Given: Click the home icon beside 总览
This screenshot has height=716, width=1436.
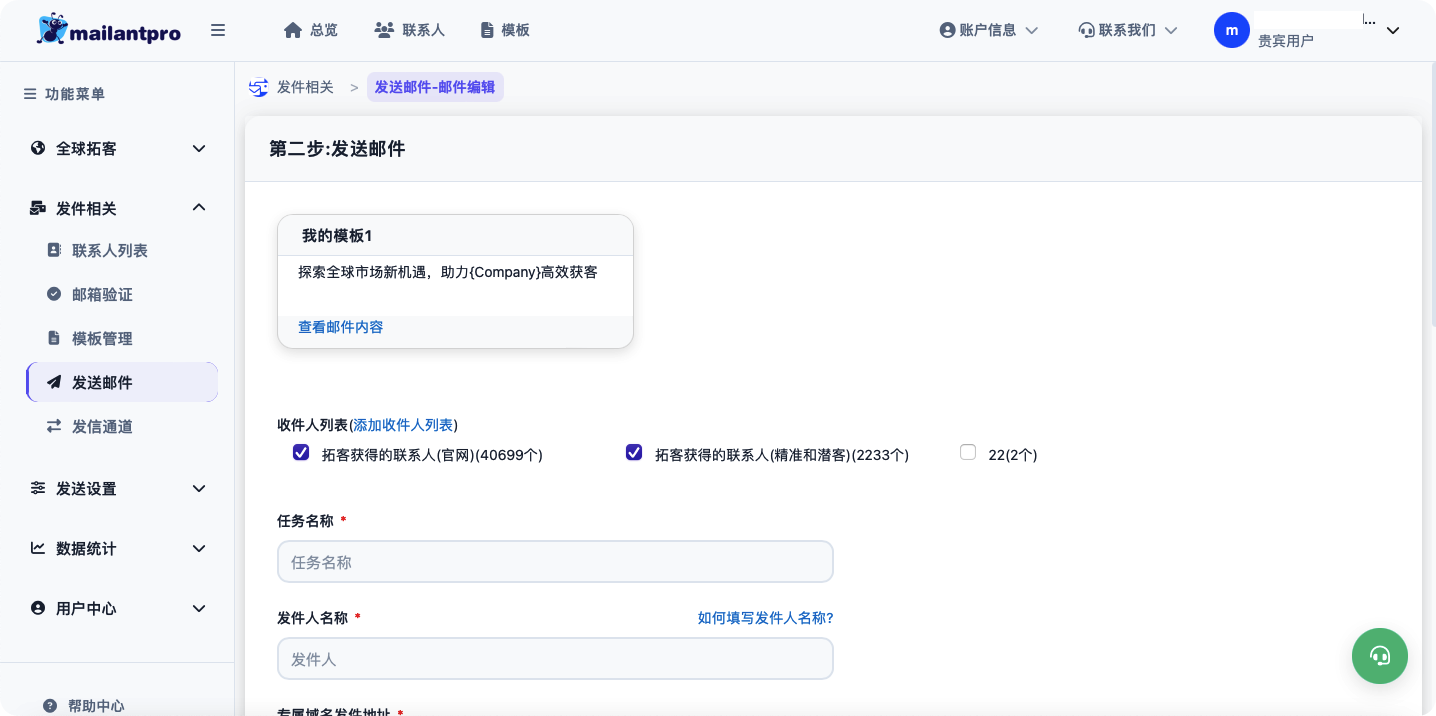Looking at the screenshot, I should [x=293, y=30].
